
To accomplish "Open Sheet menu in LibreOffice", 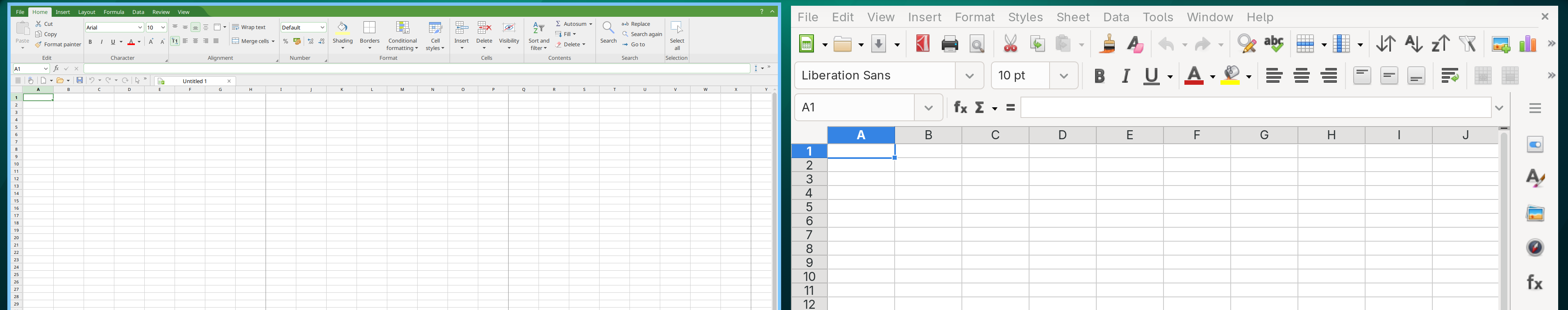I will click(1073, 17).
